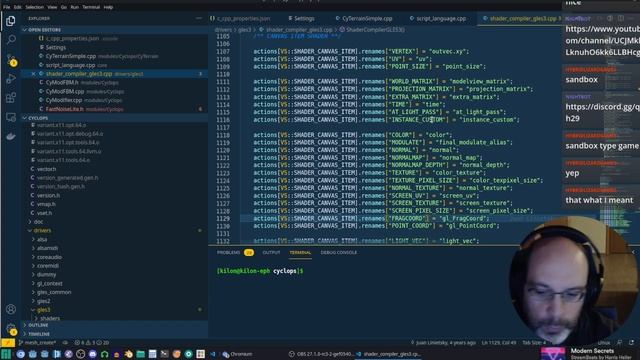Switch to the Output panel tab

[271, 253]
